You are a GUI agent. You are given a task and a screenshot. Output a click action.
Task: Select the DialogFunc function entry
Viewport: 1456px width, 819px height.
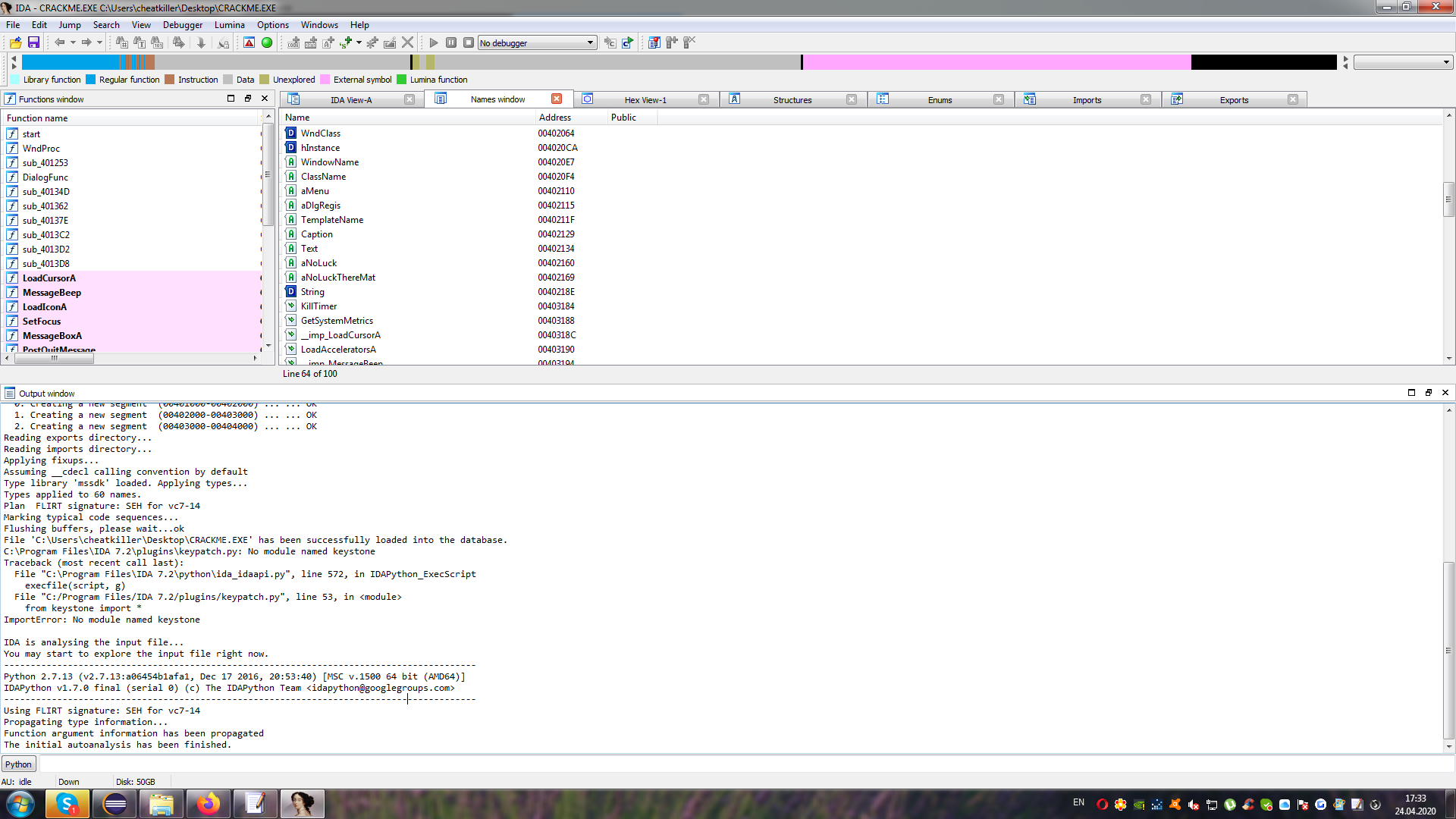pos(45,177)
